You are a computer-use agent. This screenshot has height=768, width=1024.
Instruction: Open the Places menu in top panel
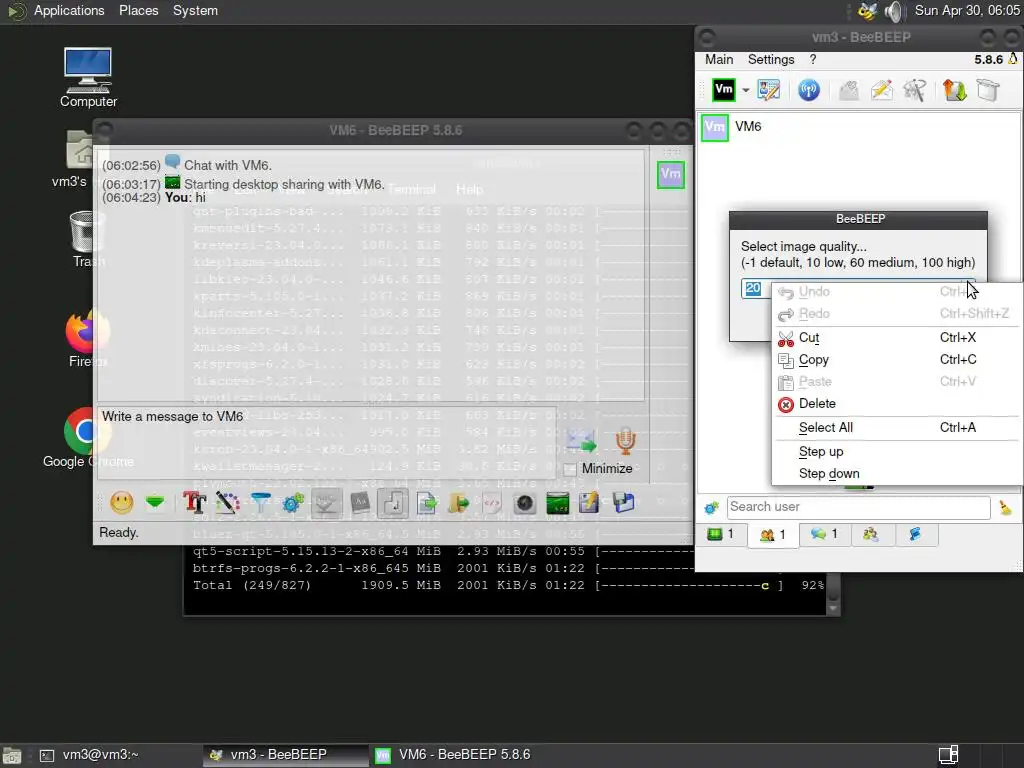coord(138,10)
